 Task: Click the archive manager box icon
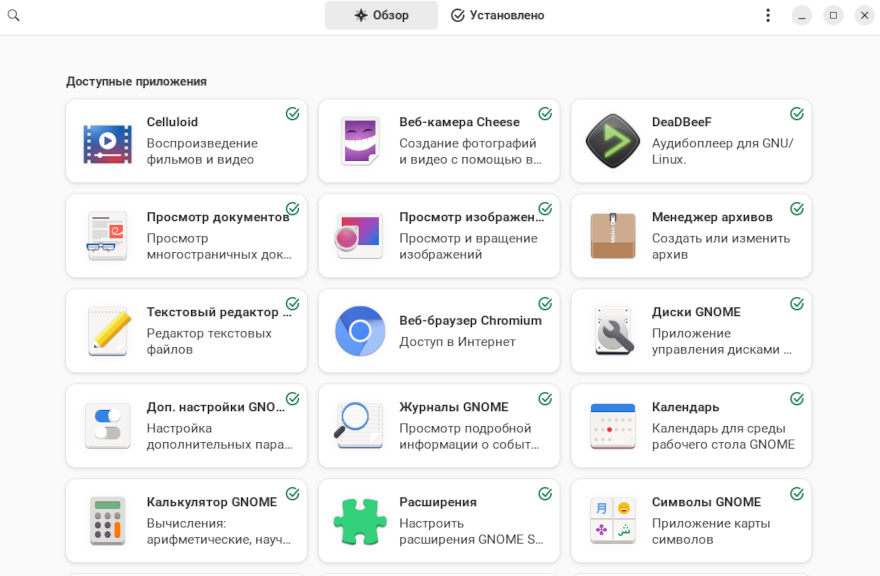(612, 236)
